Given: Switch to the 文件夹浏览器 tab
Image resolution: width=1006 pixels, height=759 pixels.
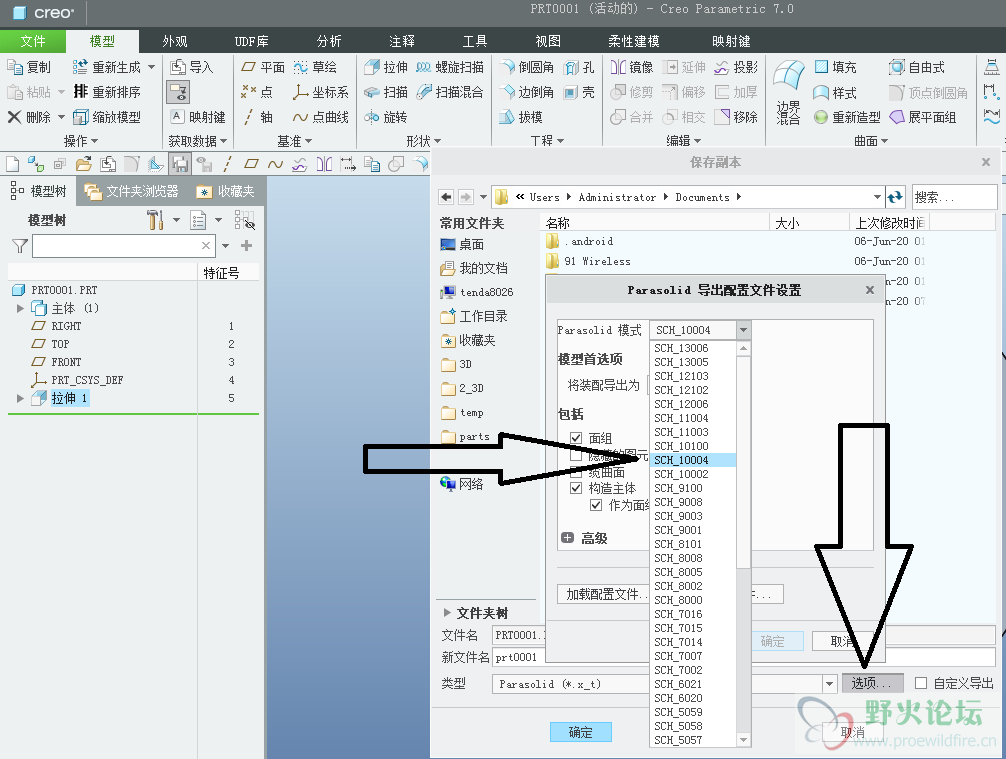Looking at the screenshot, I should point(132,191).
